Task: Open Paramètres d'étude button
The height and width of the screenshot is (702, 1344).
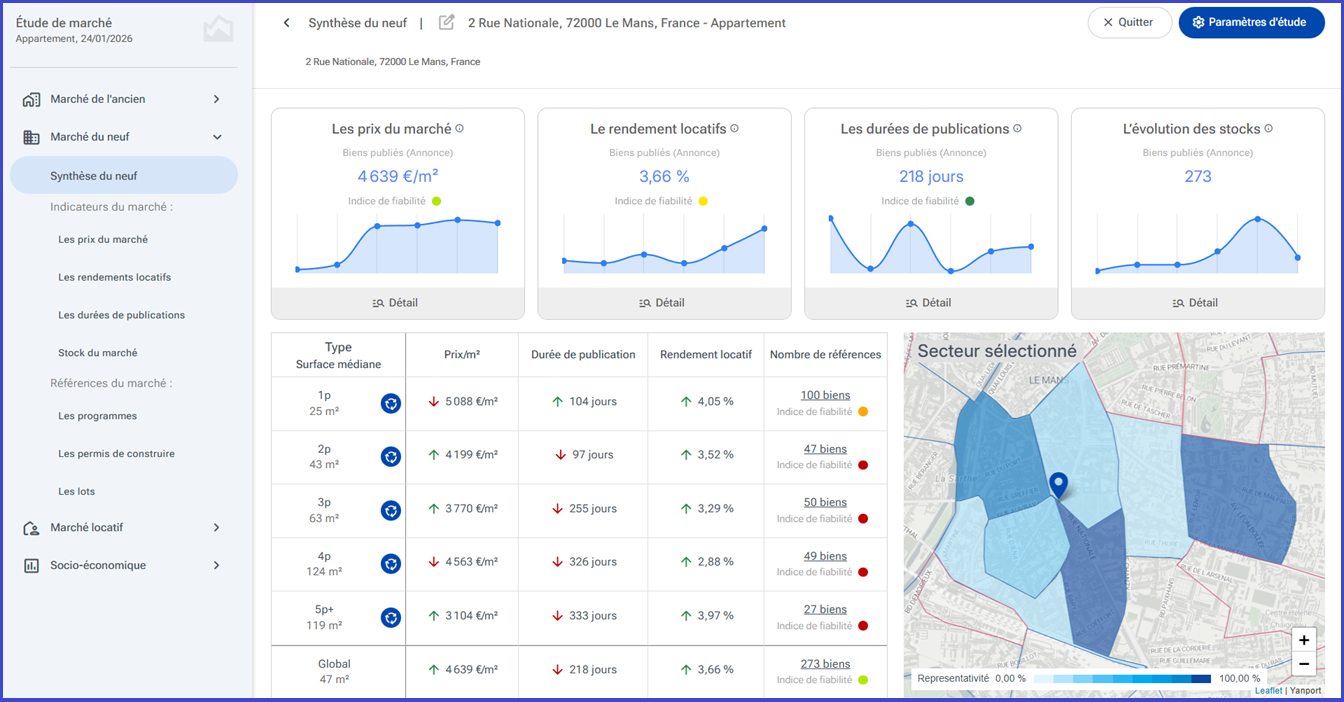Action: 1252,22
